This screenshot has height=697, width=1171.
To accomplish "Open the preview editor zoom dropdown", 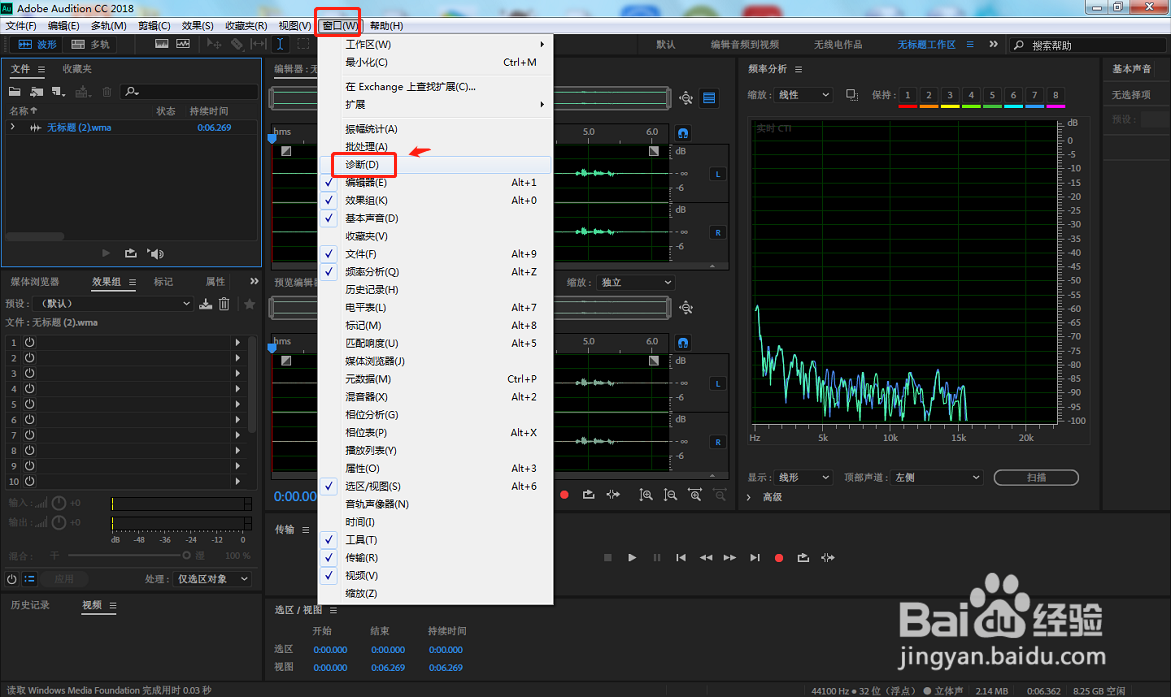I will [x=636, y=282].
